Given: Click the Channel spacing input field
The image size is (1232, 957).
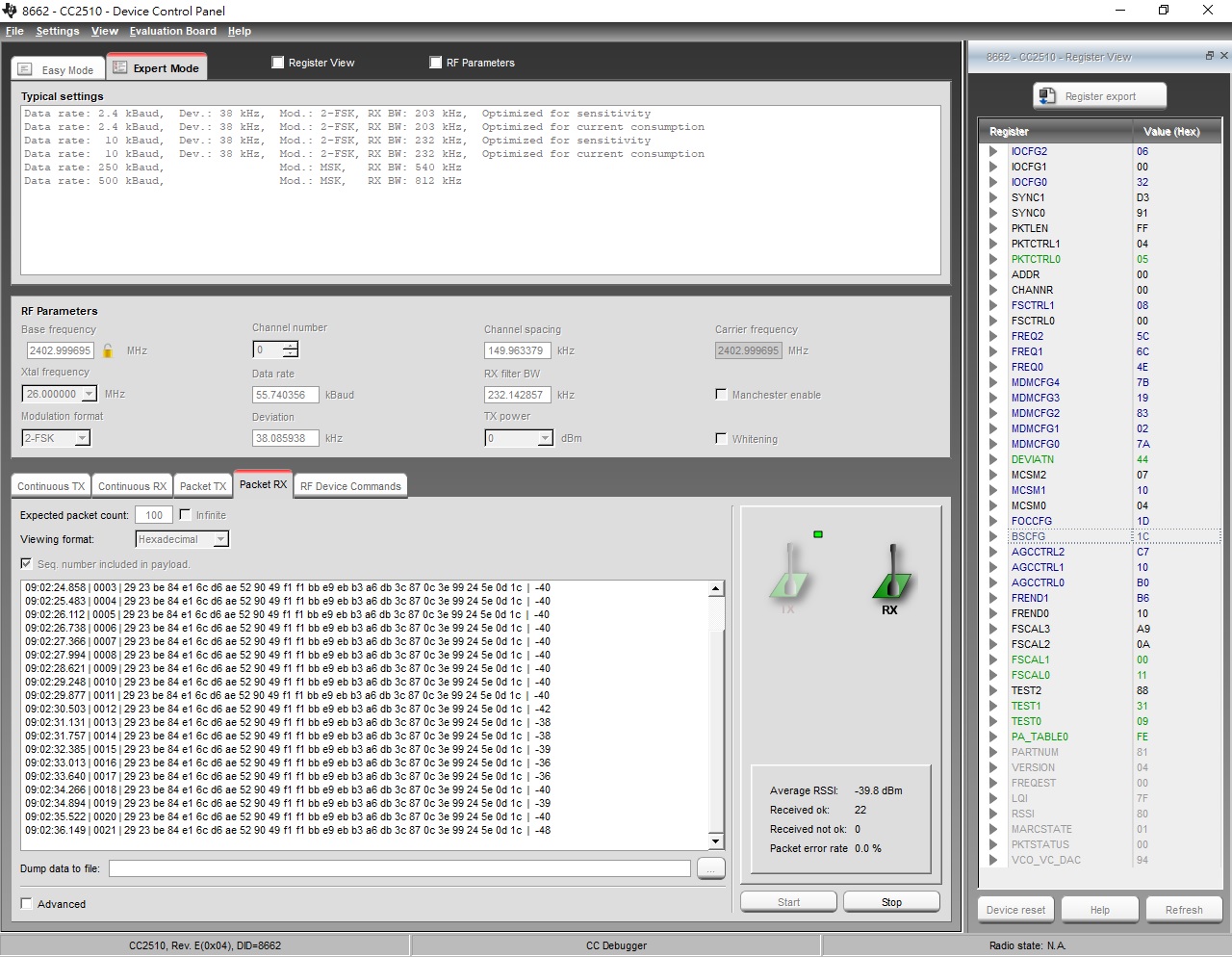Looking at the screenshot, I should click(517, 350).
